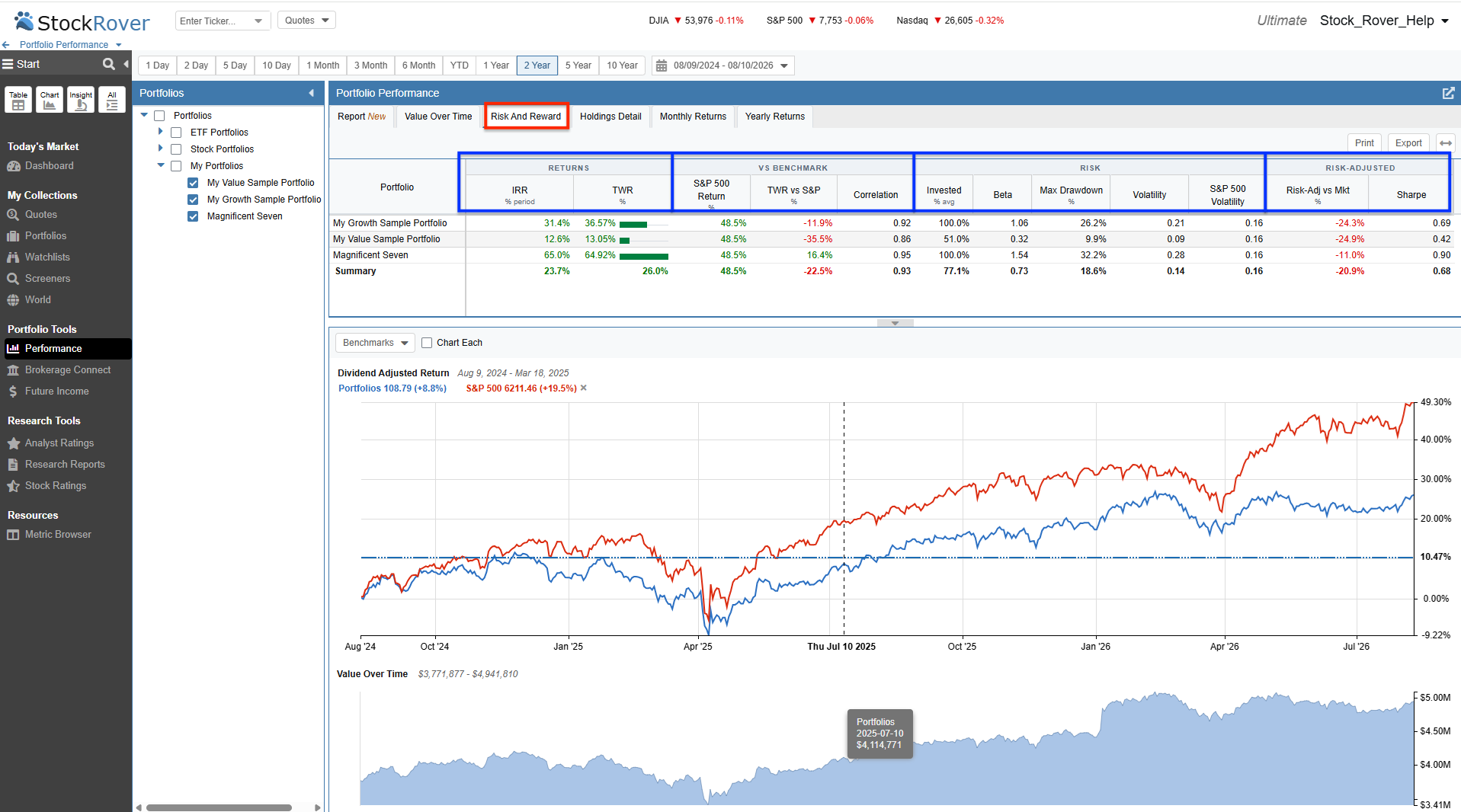
Task: Open the Portfolio Performance breadcrumb menu
Action: 119,45
